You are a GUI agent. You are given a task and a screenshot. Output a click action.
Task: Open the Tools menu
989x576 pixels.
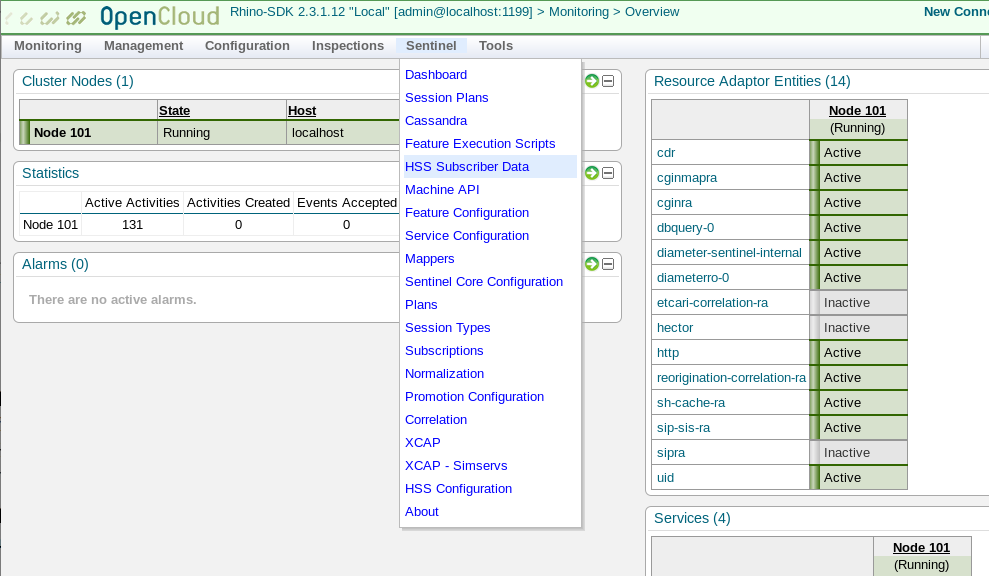click(x=495, y=46)
